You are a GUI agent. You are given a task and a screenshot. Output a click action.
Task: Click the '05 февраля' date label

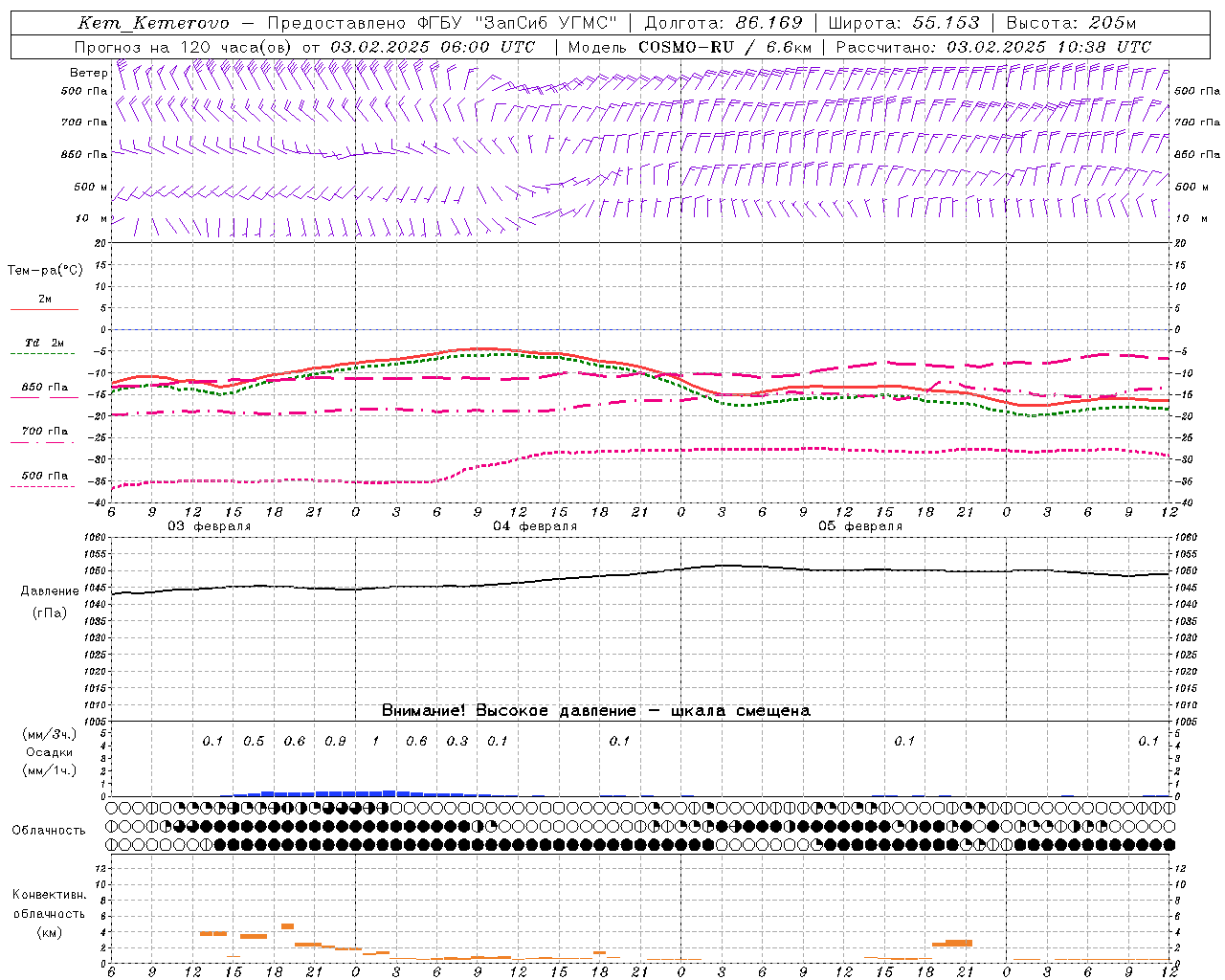tap(860, 526)
